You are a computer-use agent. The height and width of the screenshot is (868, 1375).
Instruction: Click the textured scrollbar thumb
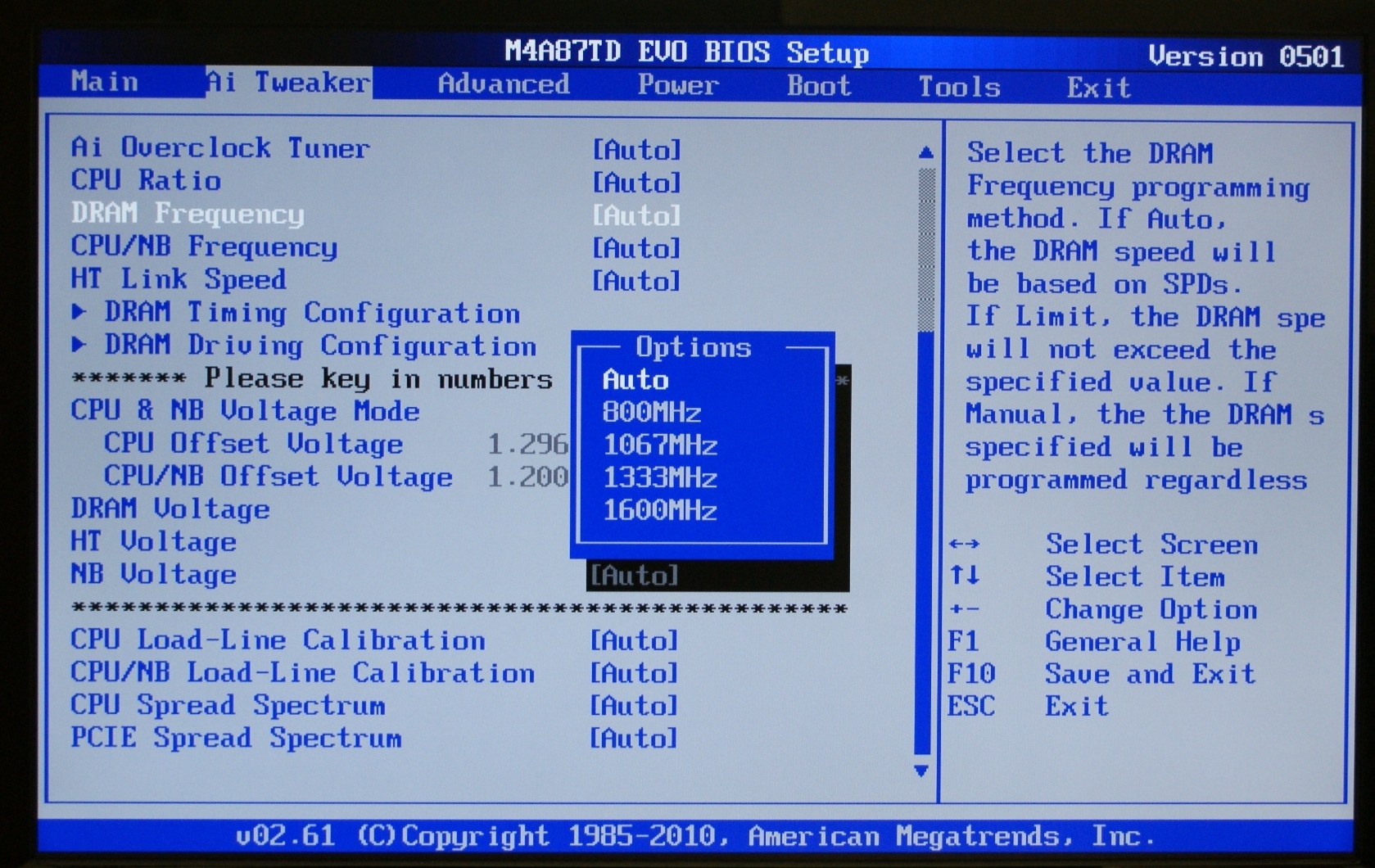(926, 249)
